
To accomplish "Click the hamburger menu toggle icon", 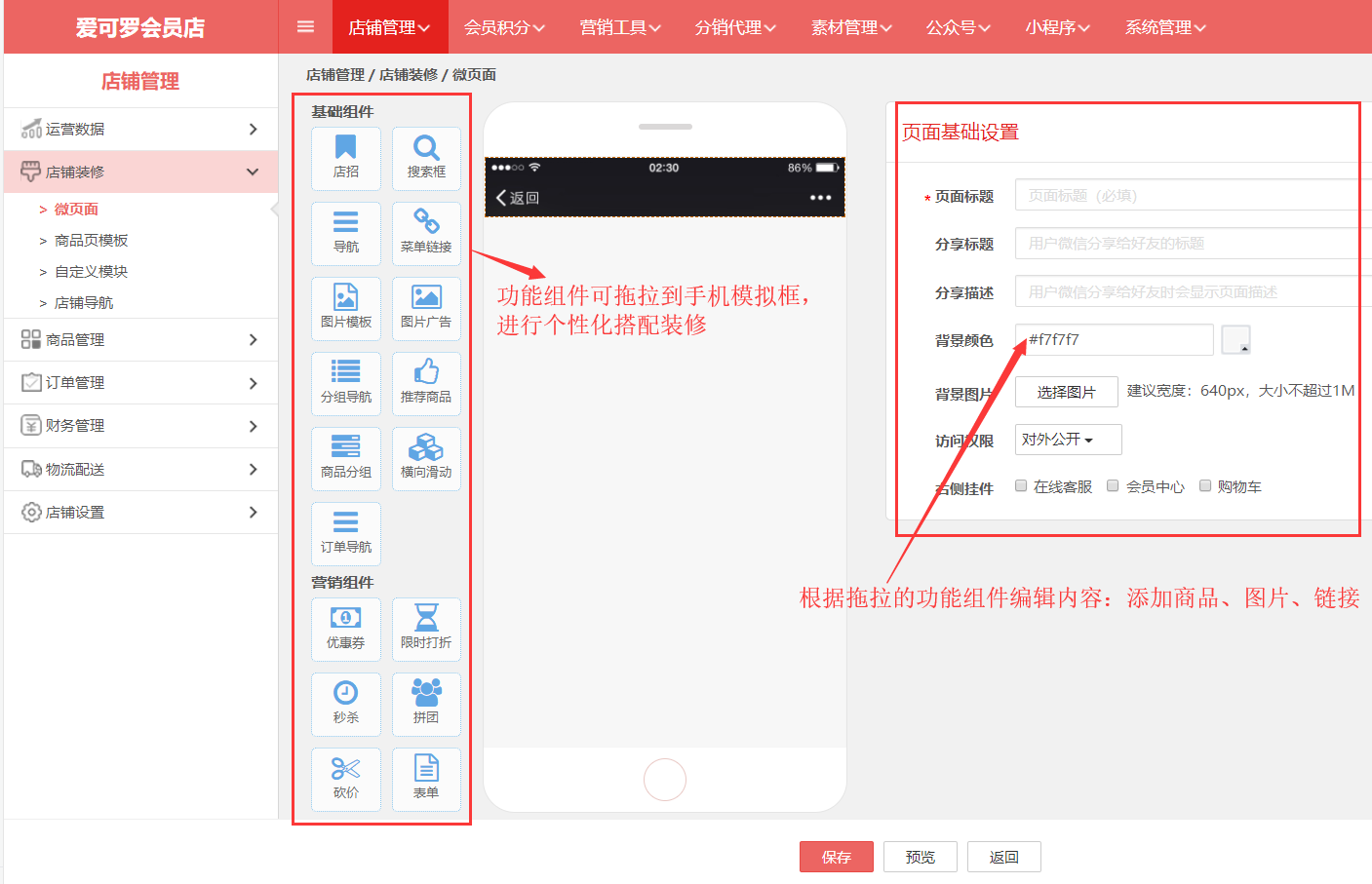I will (x=305, y=27).
